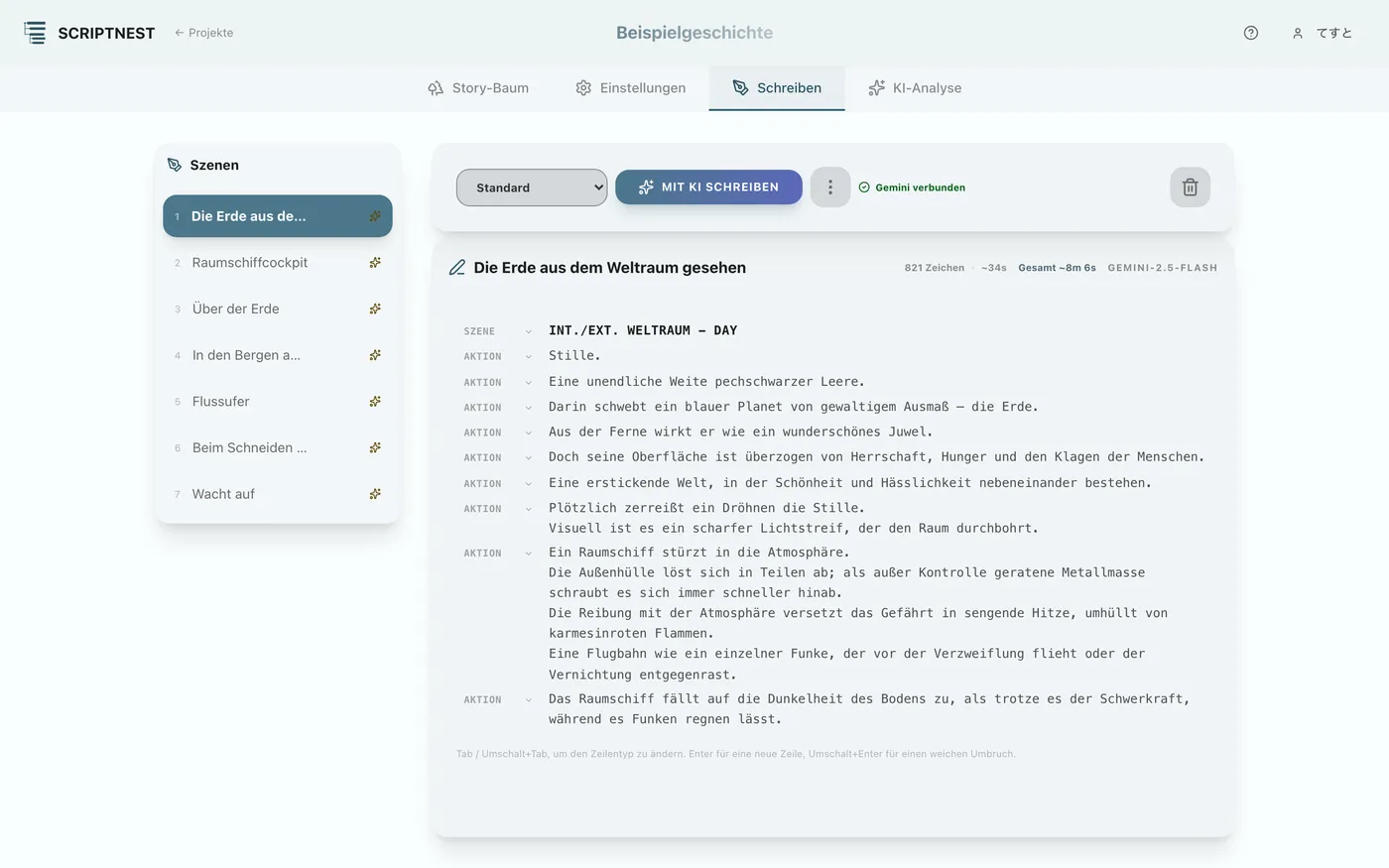Select the Schreiben tab
The height and width of the screenshot is (868, 1389).
(x=777, y=88)
